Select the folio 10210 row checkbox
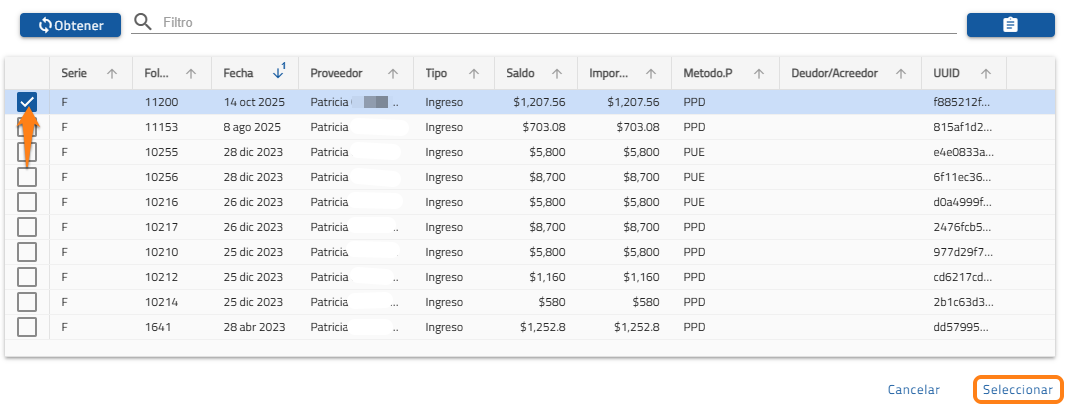This screenshot has height=409, width=1071. click(27, 252)
